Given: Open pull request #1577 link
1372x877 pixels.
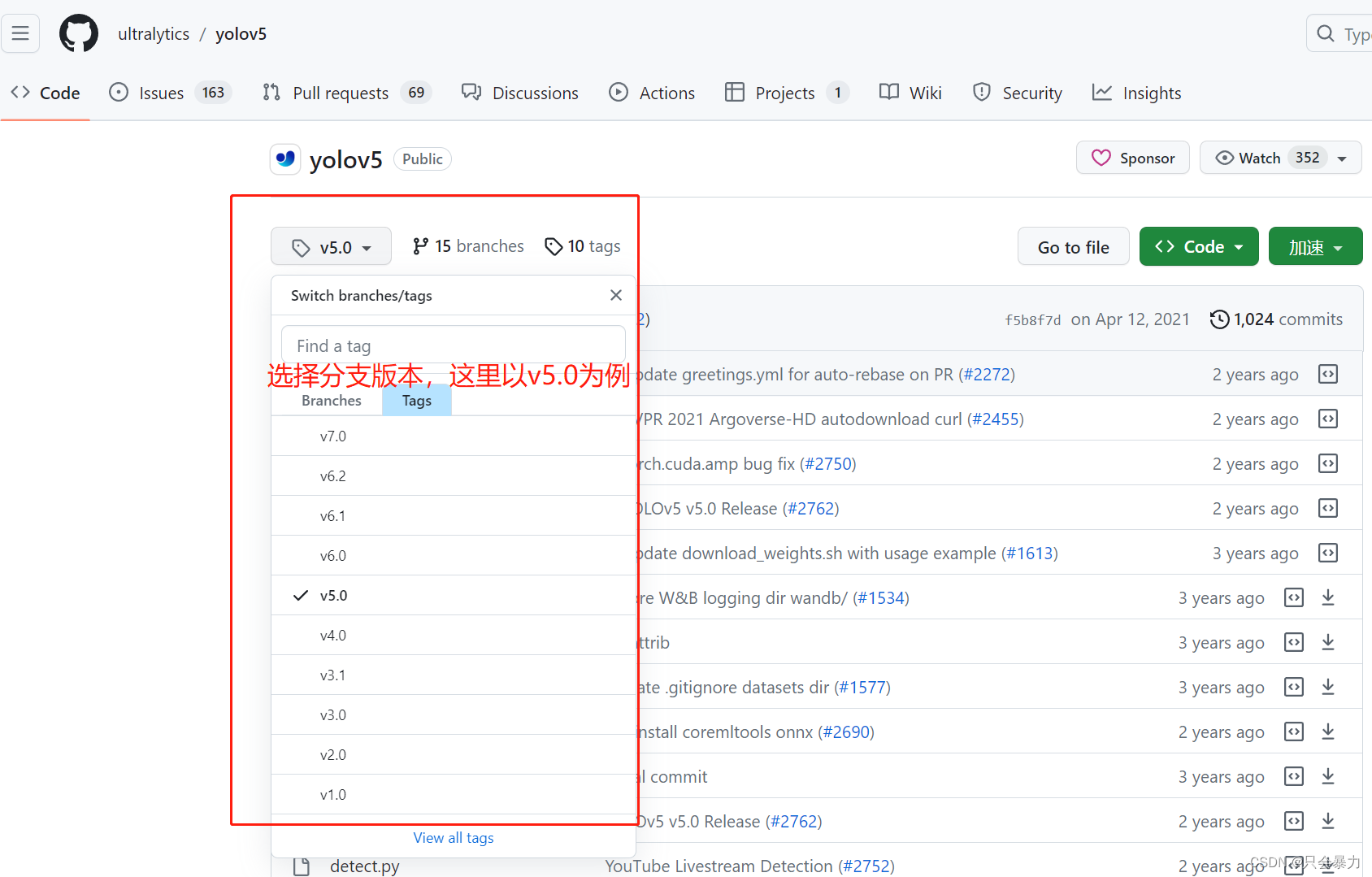Looking at the screenshot, I should point(862,688).
